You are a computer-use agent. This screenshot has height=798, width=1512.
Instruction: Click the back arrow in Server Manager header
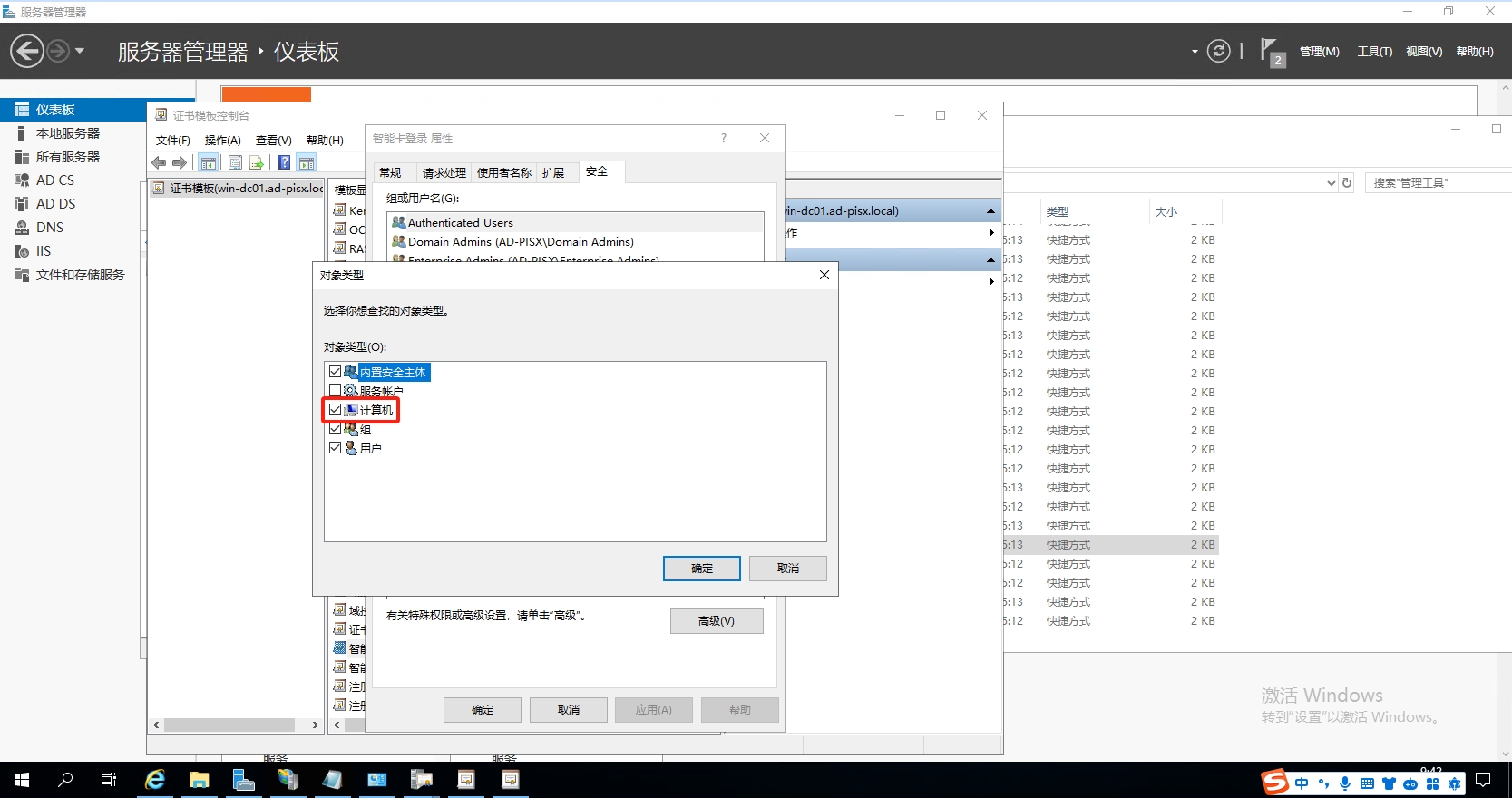[x=27, y=51]
